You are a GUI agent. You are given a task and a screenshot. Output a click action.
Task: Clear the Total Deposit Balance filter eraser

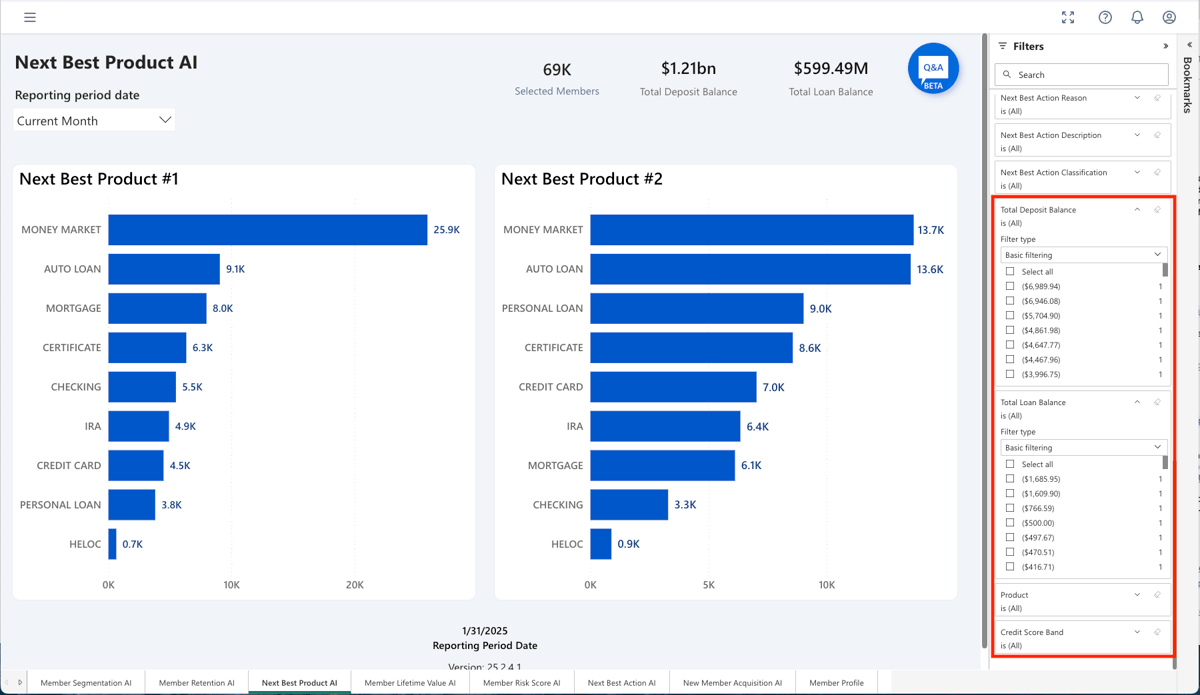1157,210
